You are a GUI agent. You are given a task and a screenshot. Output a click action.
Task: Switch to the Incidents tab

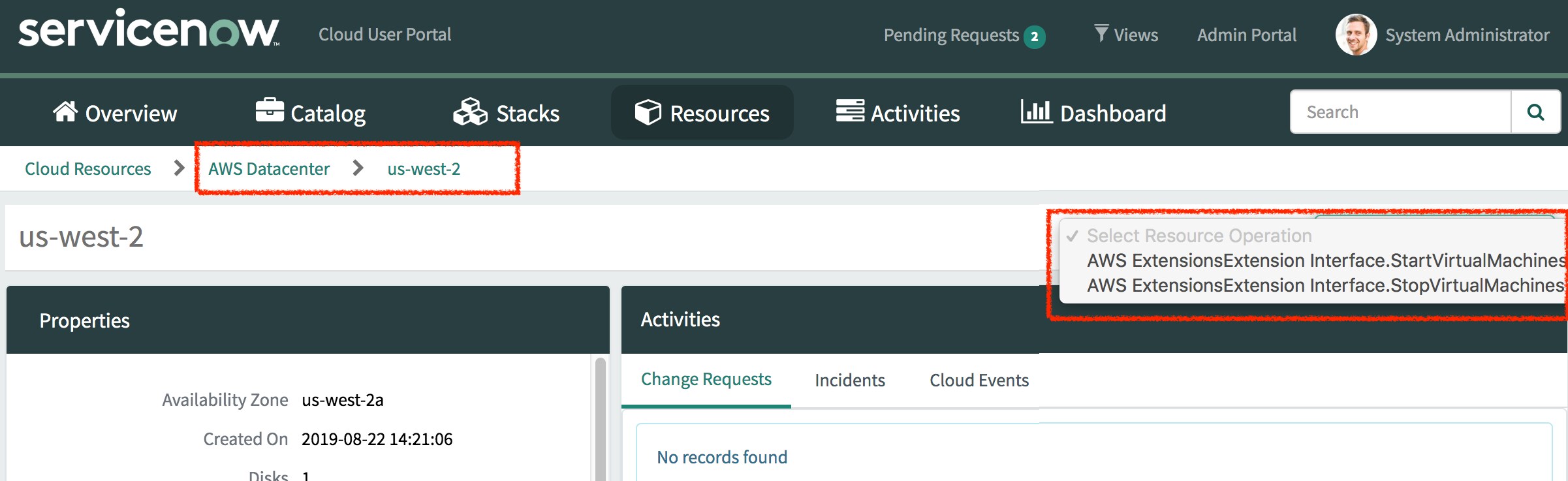pyautogui.click(x=850, y=380)
